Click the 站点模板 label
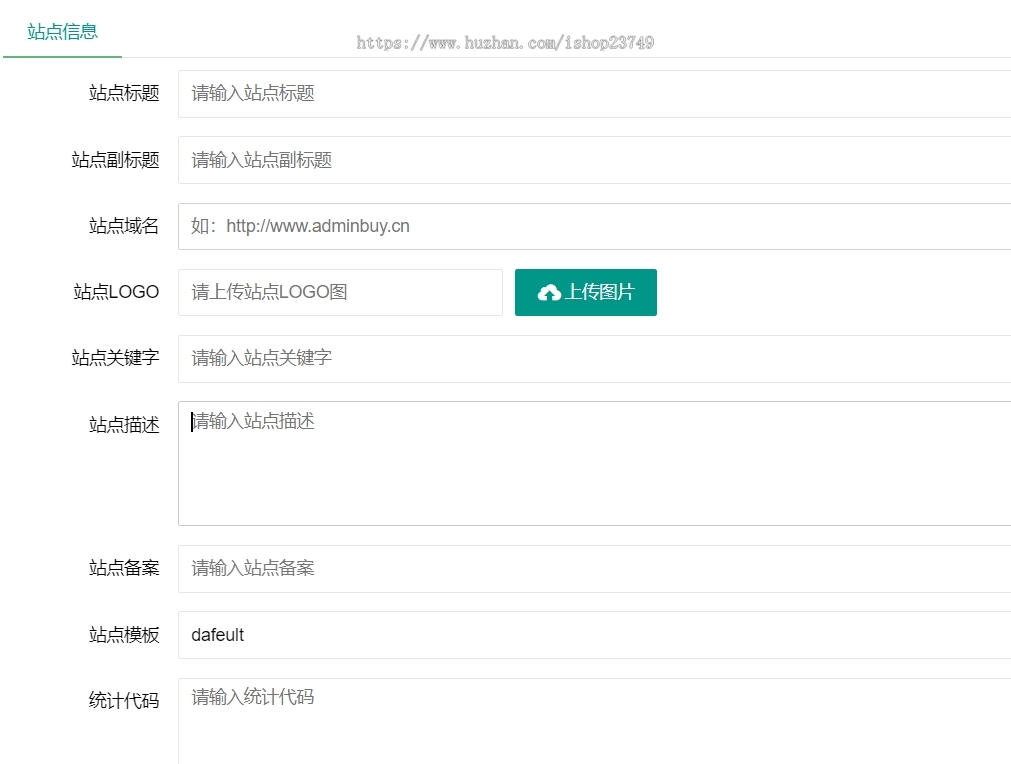This screenshot has height=764, width=1011. coord(124,635)
